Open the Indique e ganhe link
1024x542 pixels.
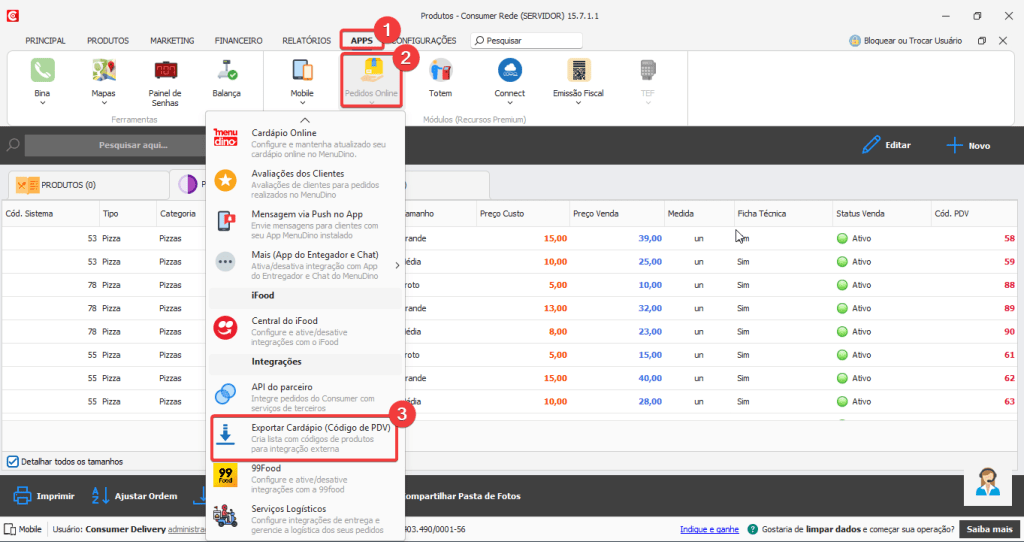[709, 529]
